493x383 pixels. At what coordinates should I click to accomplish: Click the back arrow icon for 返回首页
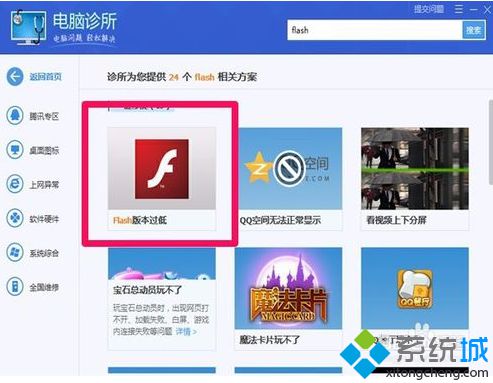click(15, 77)
